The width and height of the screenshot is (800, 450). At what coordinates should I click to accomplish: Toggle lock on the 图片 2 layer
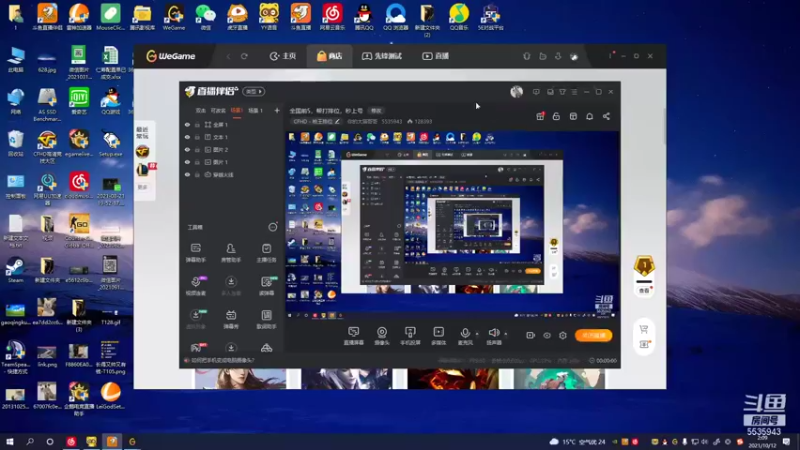click(197, 149)
